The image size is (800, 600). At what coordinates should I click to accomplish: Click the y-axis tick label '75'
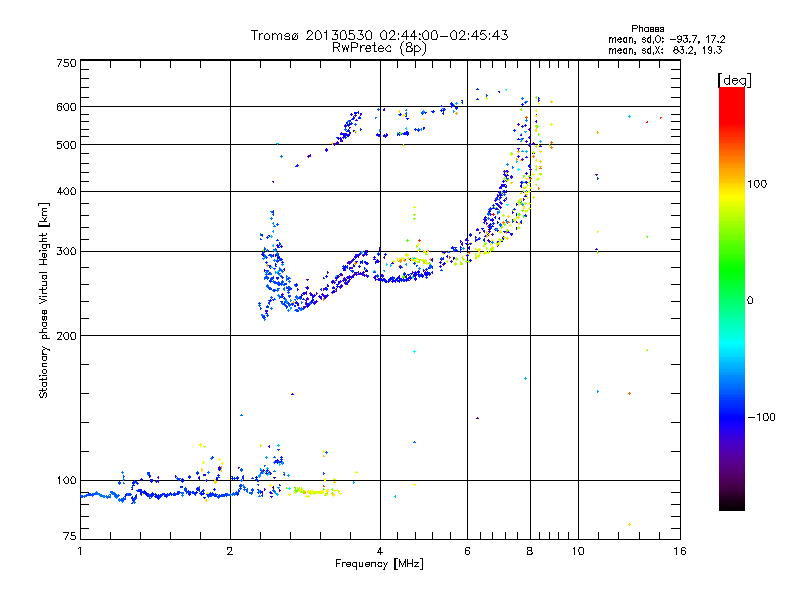tap(69, 536)
